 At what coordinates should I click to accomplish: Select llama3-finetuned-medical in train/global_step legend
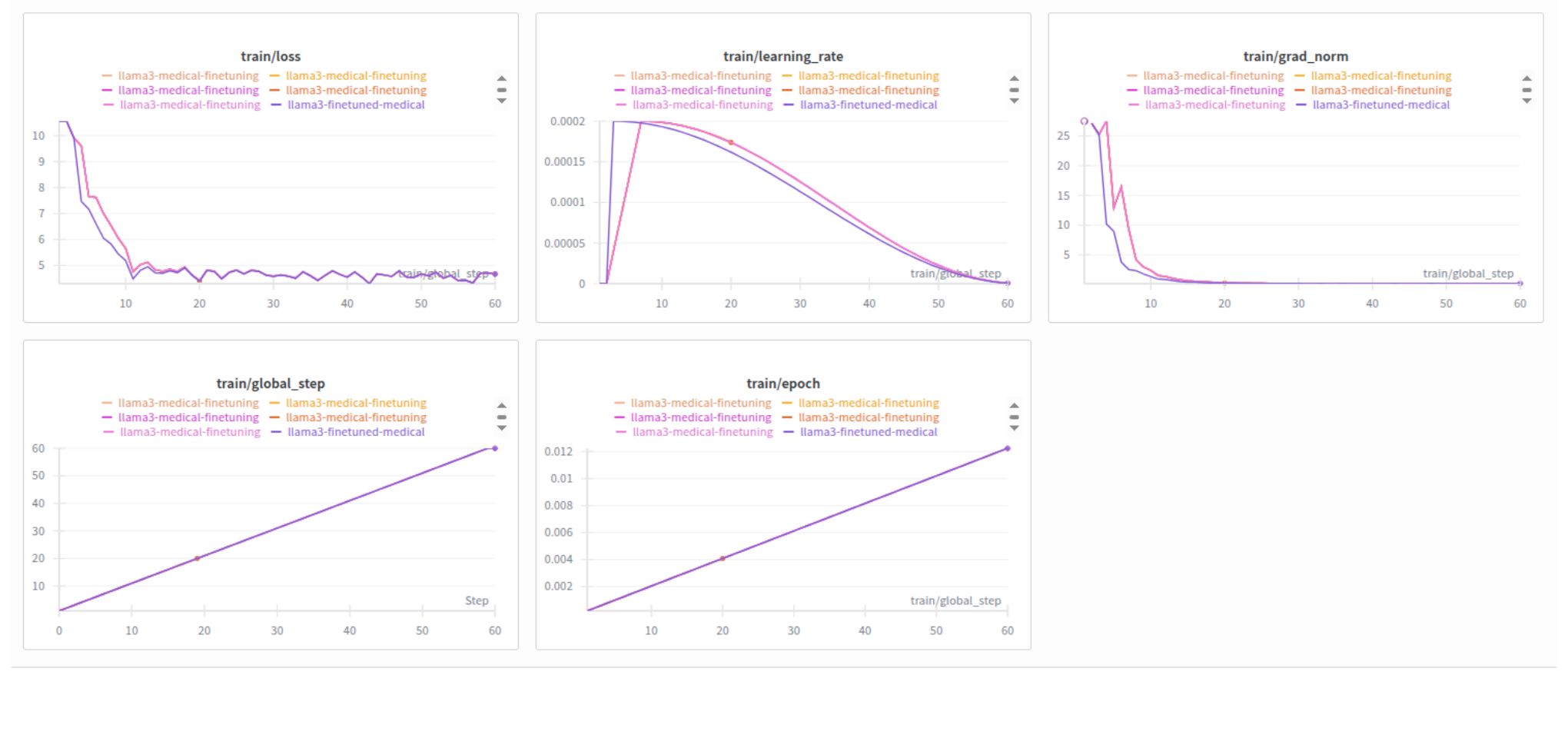[355, 432]
